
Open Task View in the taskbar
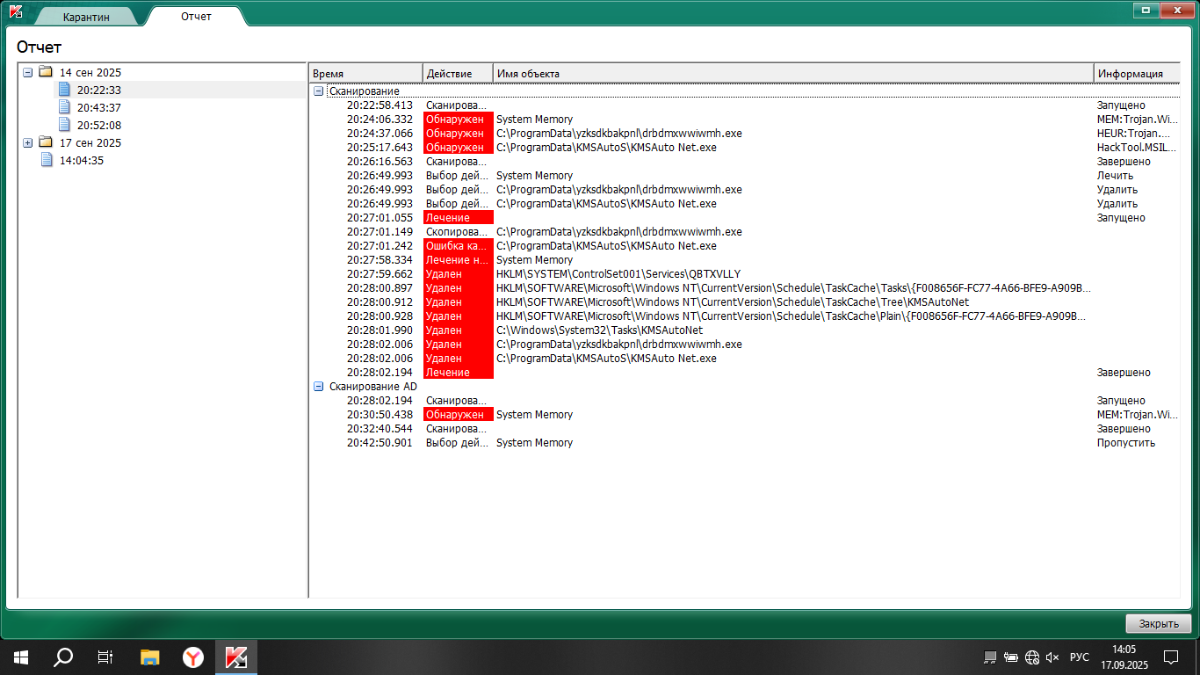tap(105, 657)
